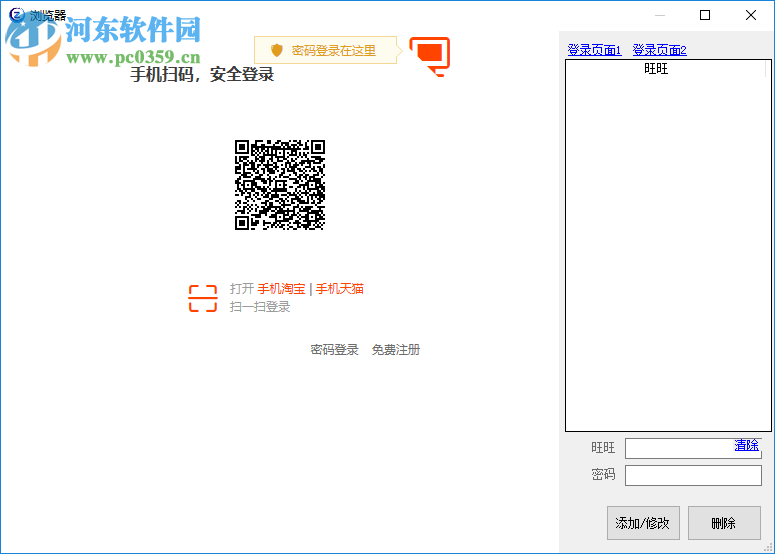This screenshot has height=554, width=775.
Task: Minimize the browser window
Action: pyautogui.click(x=660, y=15)
